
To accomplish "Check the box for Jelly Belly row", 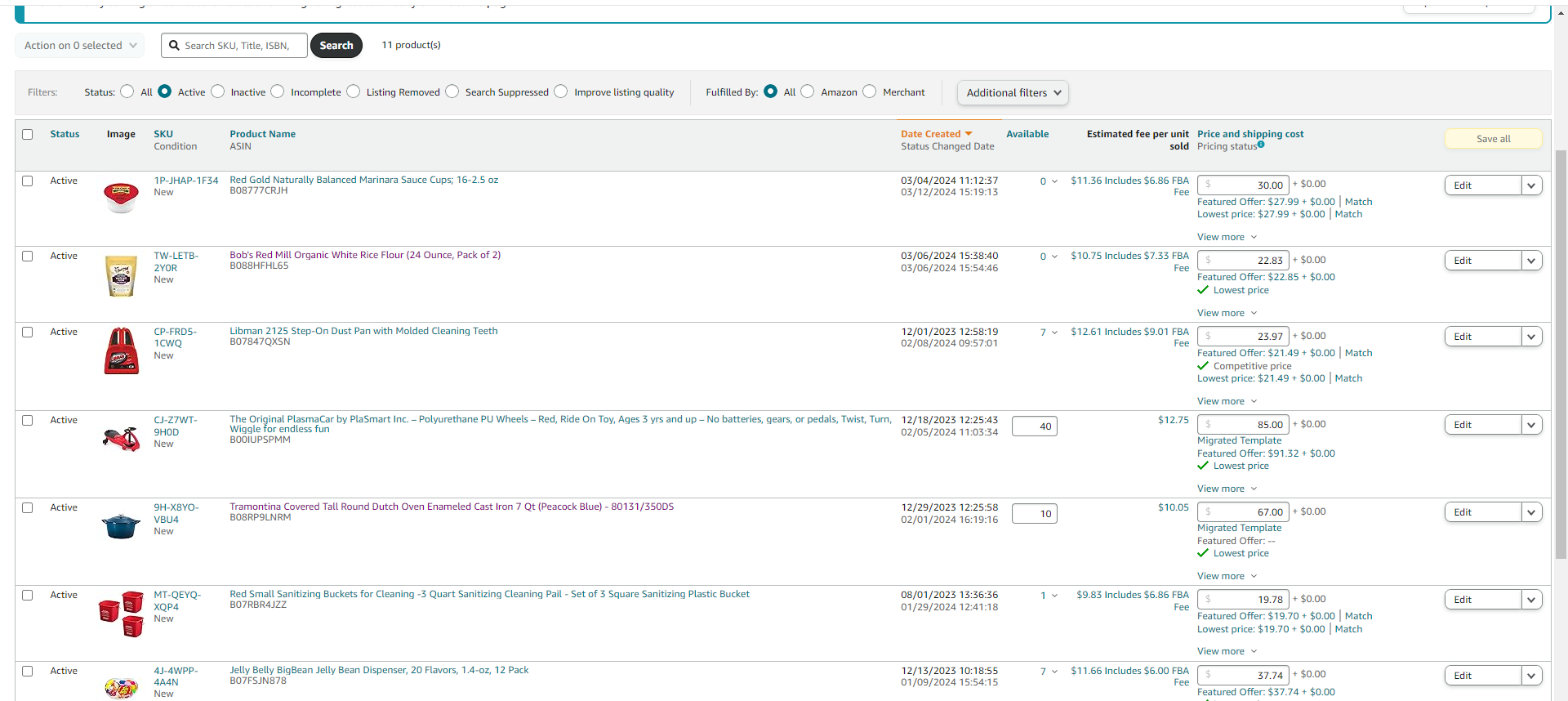I will 28,671.
